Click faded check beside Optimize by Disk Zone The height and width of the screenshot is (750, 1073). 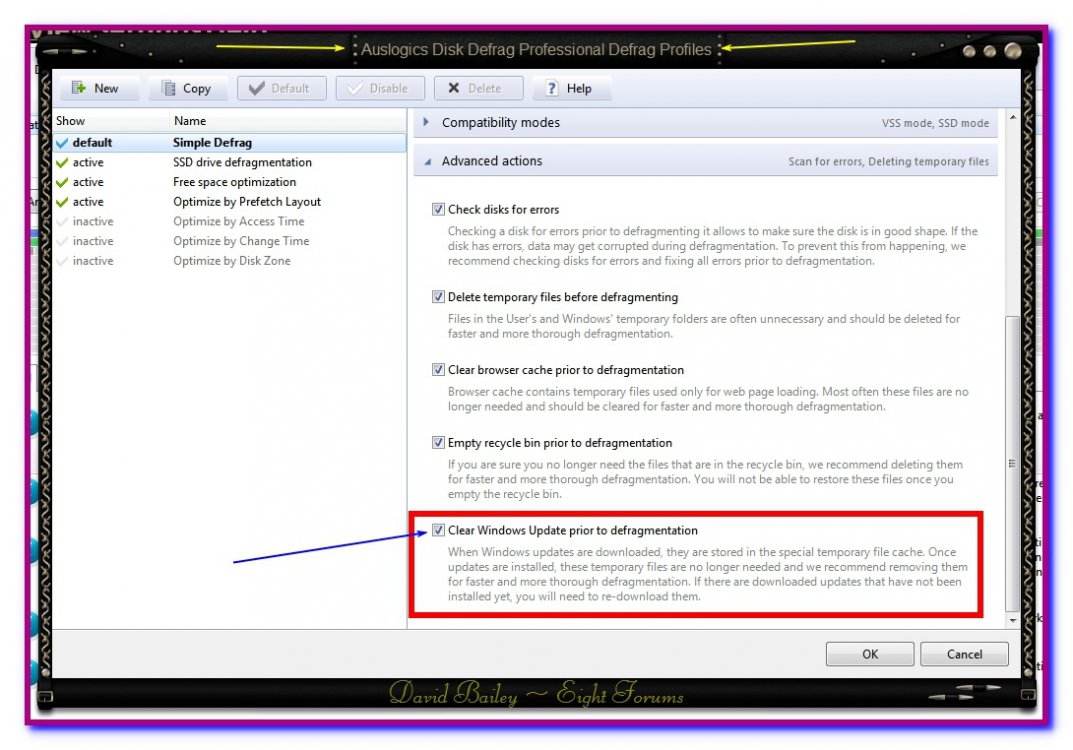point(62,261)
